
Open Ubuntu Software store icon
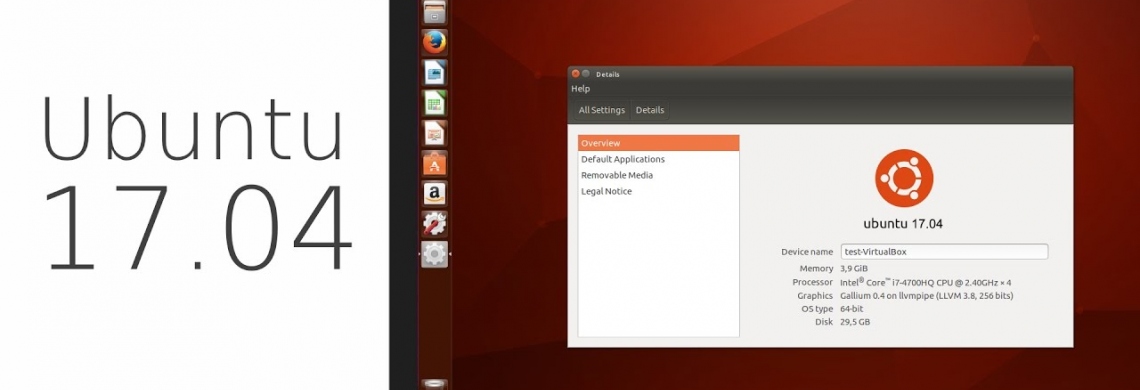[x=434, y=164]
